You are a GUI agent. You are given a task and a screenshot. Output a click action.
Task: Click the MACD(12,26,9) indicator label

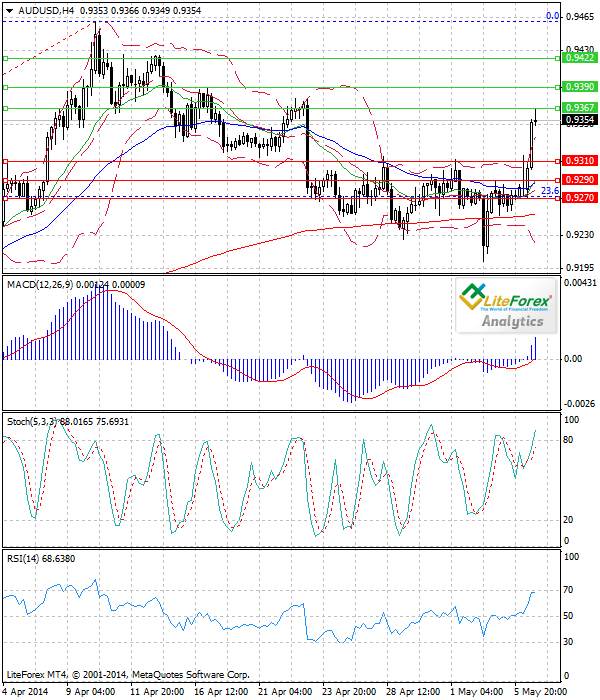[x=40, y=285]
